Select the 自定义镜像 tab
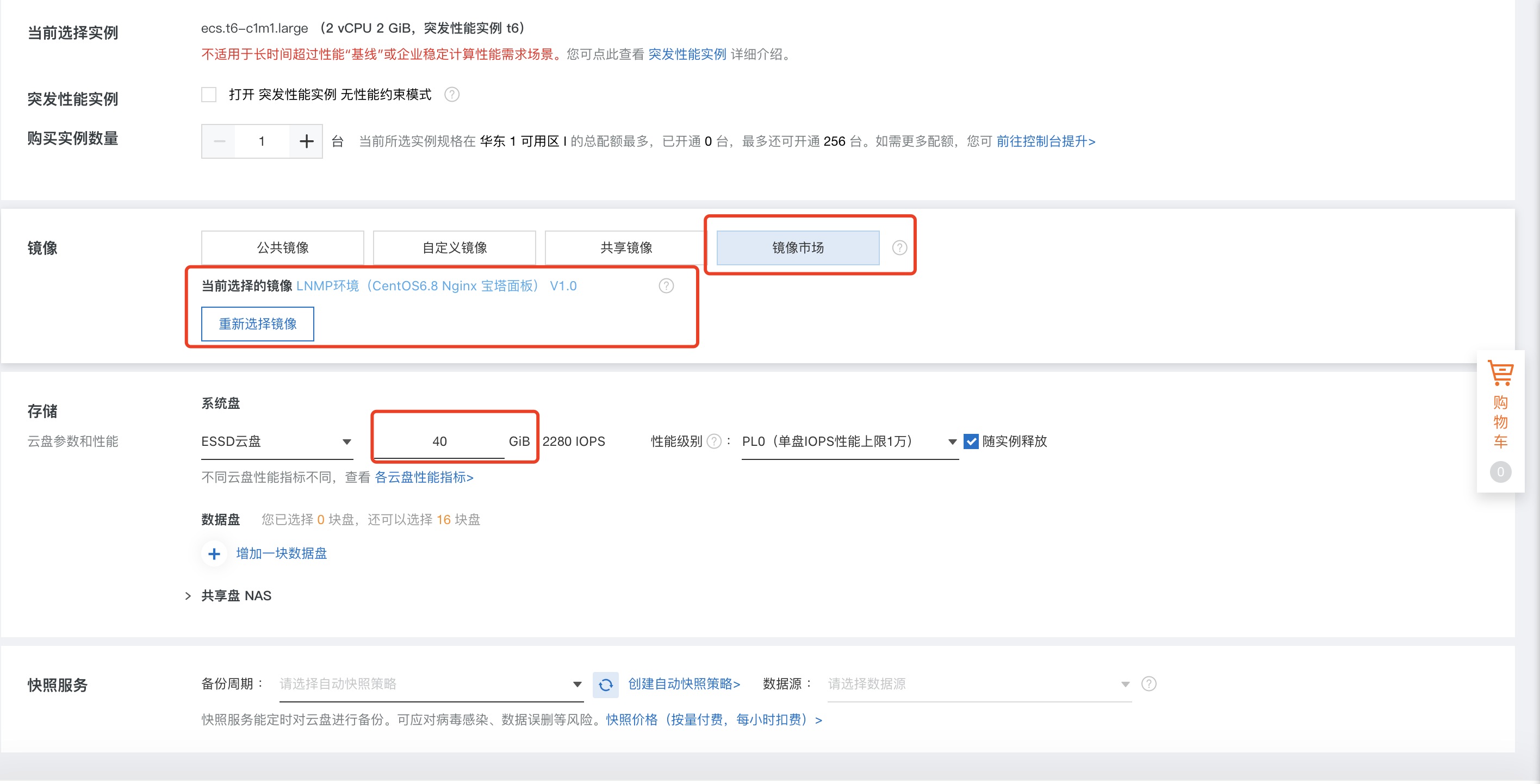The width and height of the screenshot is (1540, 784). point(455,247)
